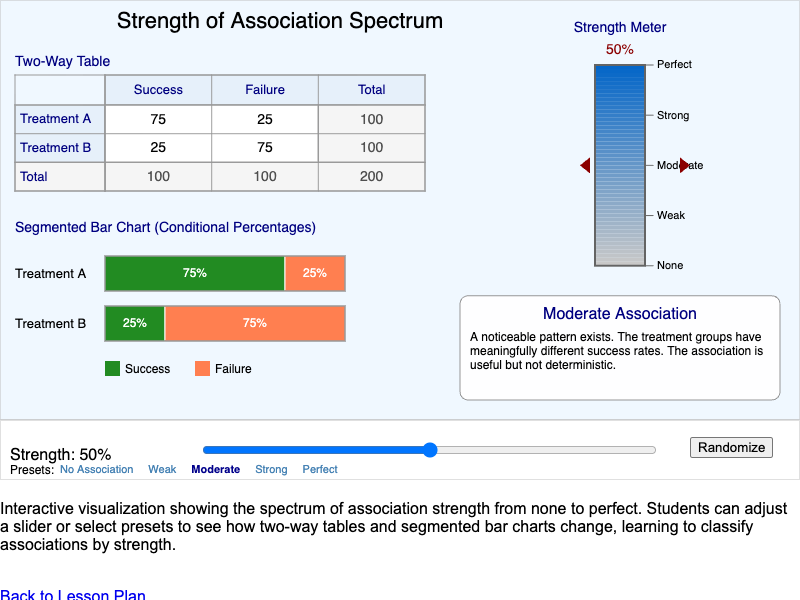This screenshot has height=600, width=800.
Task: Click the 25% Success segment for Treatment B
Action: [134, 323]
